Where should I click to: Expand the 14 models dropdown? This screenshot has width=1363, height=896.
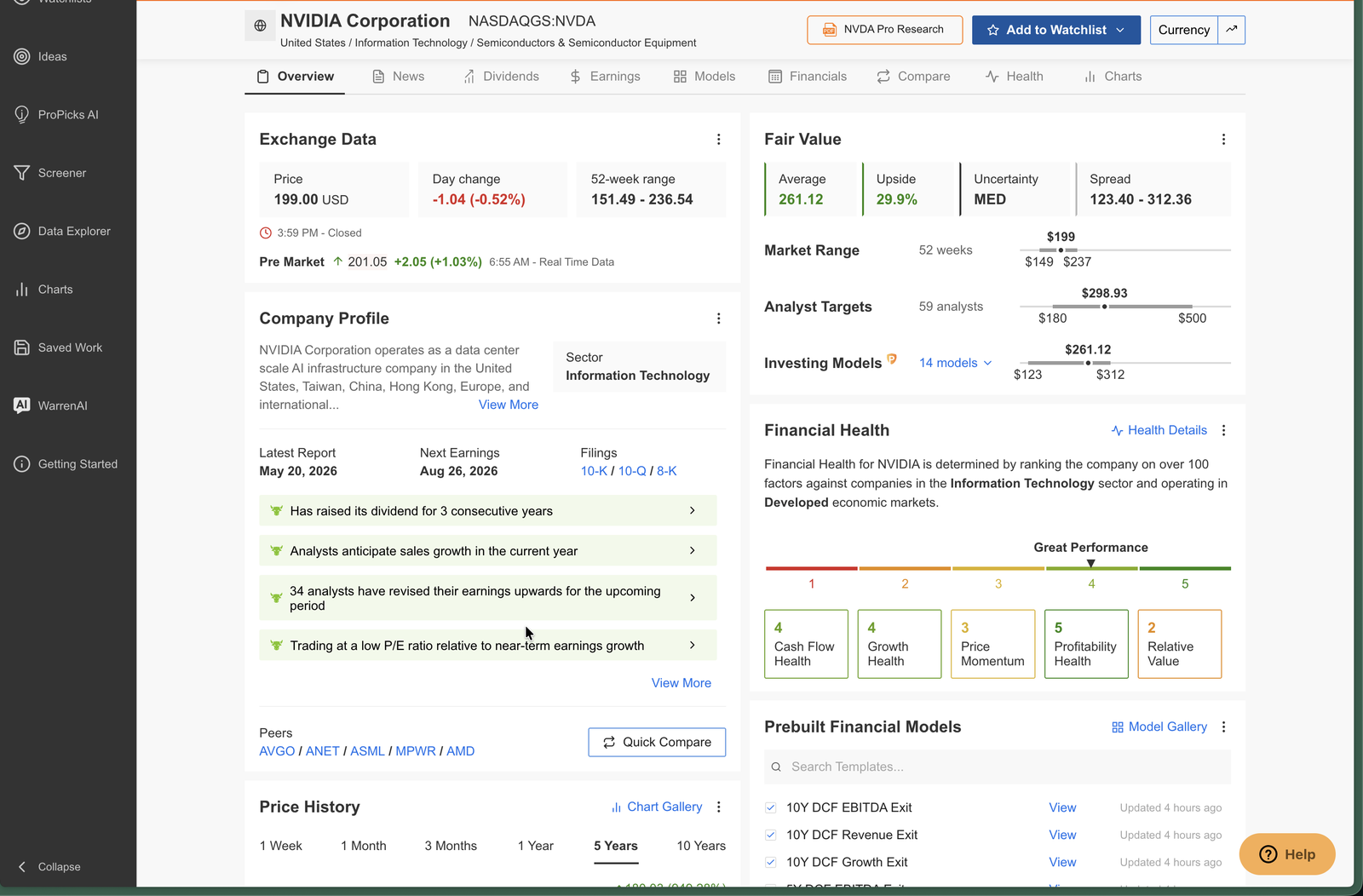pos(956,363)
